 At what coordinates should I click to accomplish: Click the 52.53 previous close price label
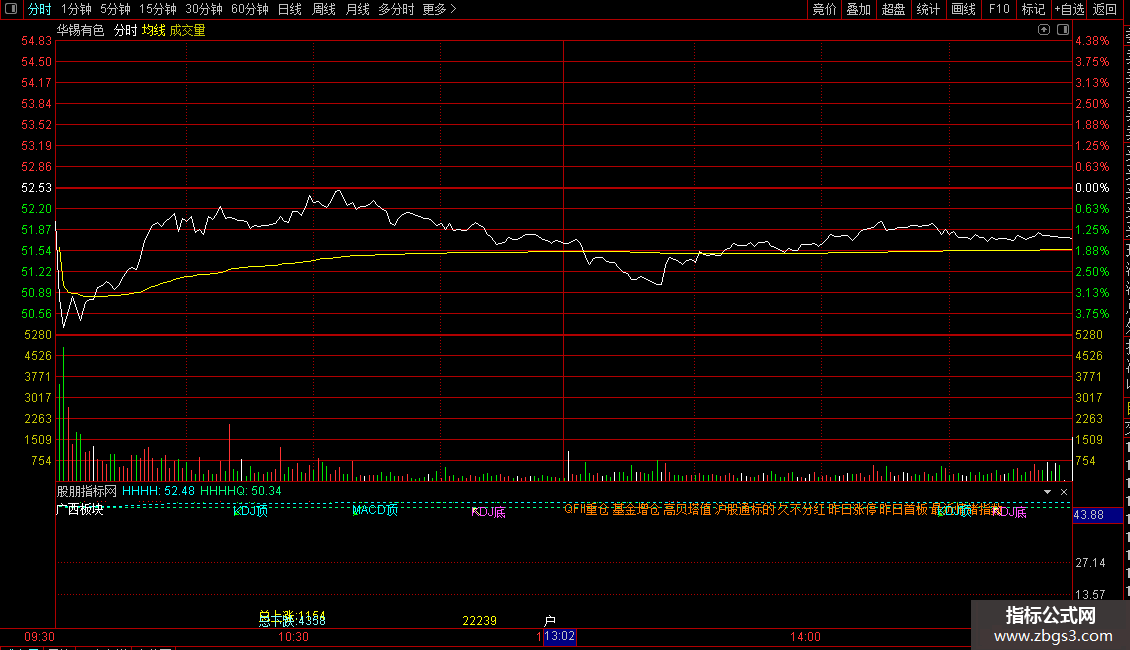[37, 187]
